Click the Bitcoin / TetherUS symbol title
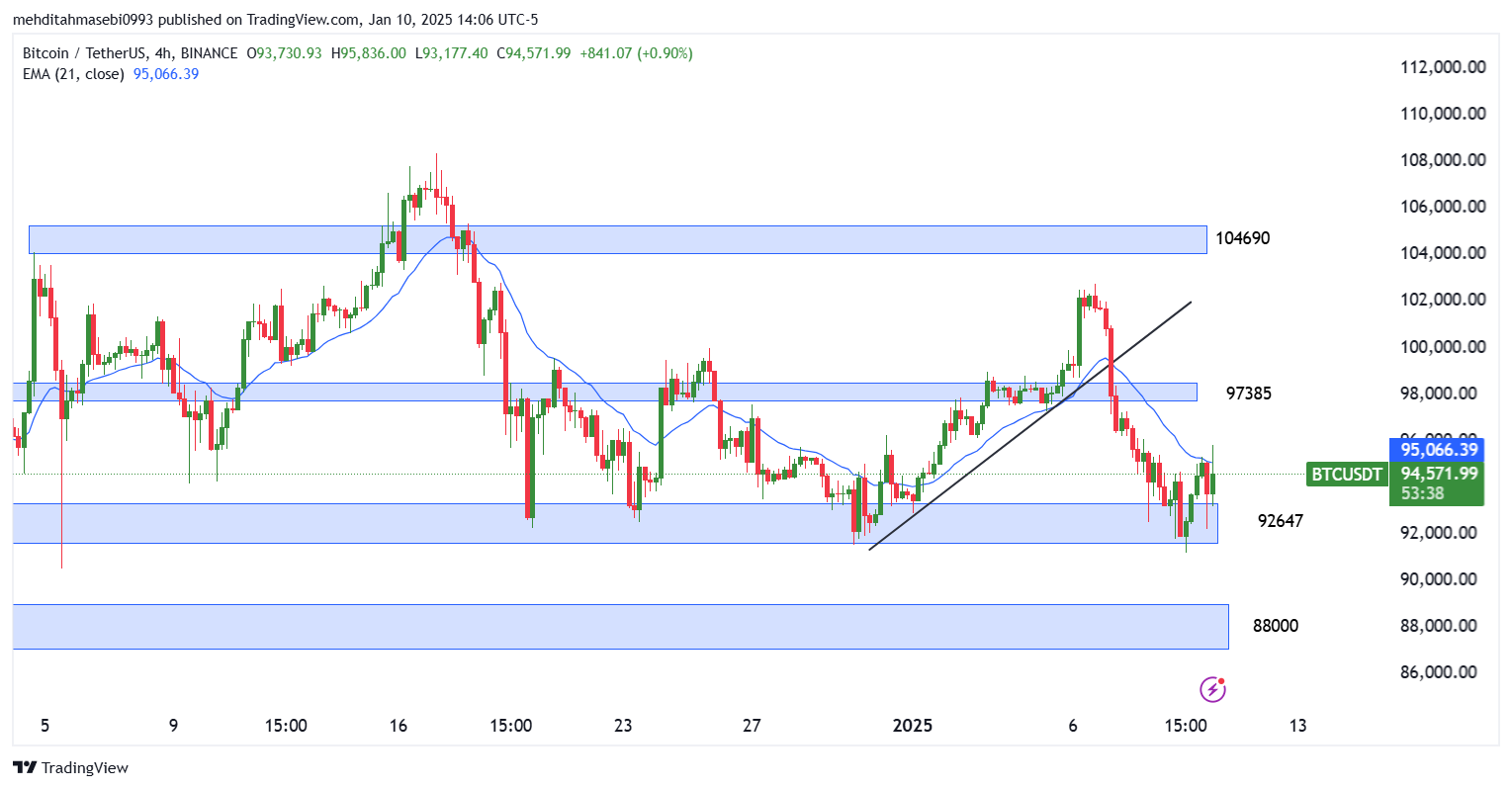This screenshot has width=1512, height=789. [130, 53]
